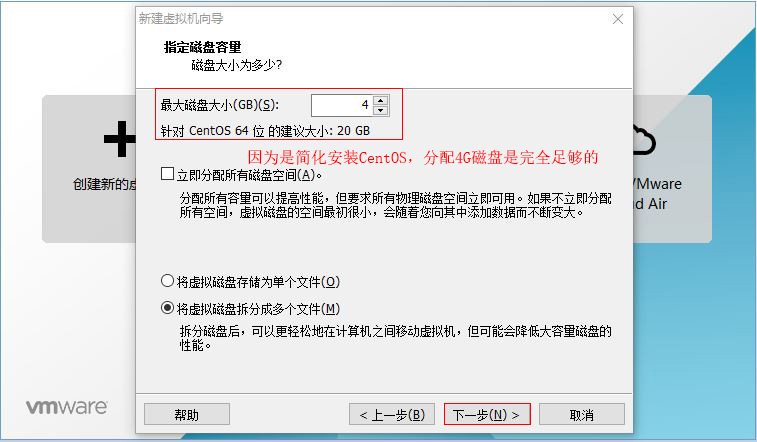This screenshot has height=442, width=757.
Task: Increase disk size with up spinner arrow
Action: tap(381, 101)
